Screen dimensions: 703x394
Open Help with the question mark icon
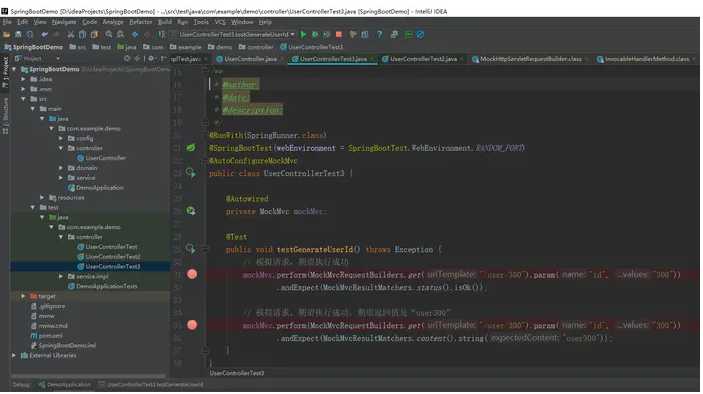point(380,35)
